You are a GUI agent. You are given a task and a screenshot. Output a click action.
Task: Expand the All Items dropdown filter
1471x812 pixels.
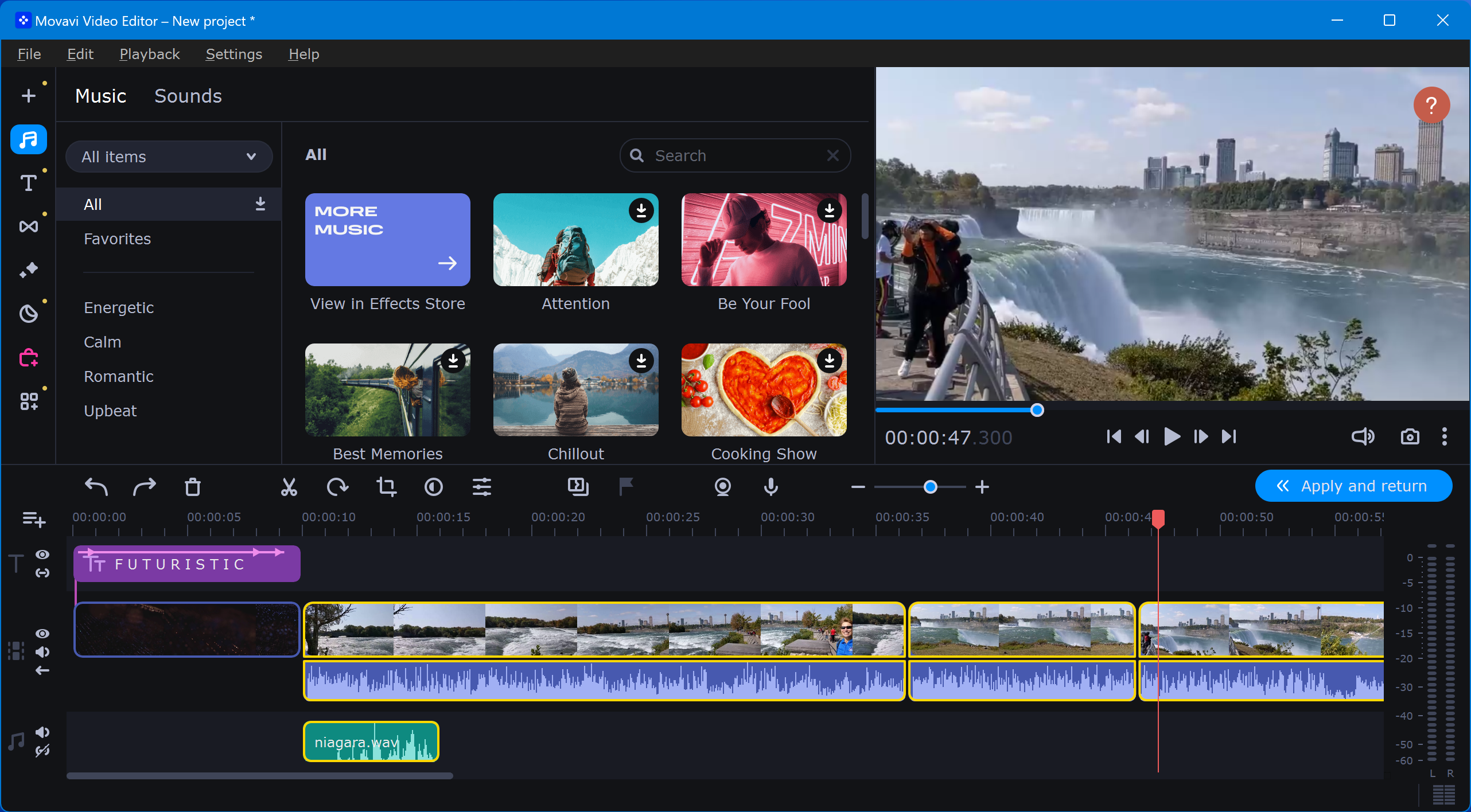(x=167, y=156)
